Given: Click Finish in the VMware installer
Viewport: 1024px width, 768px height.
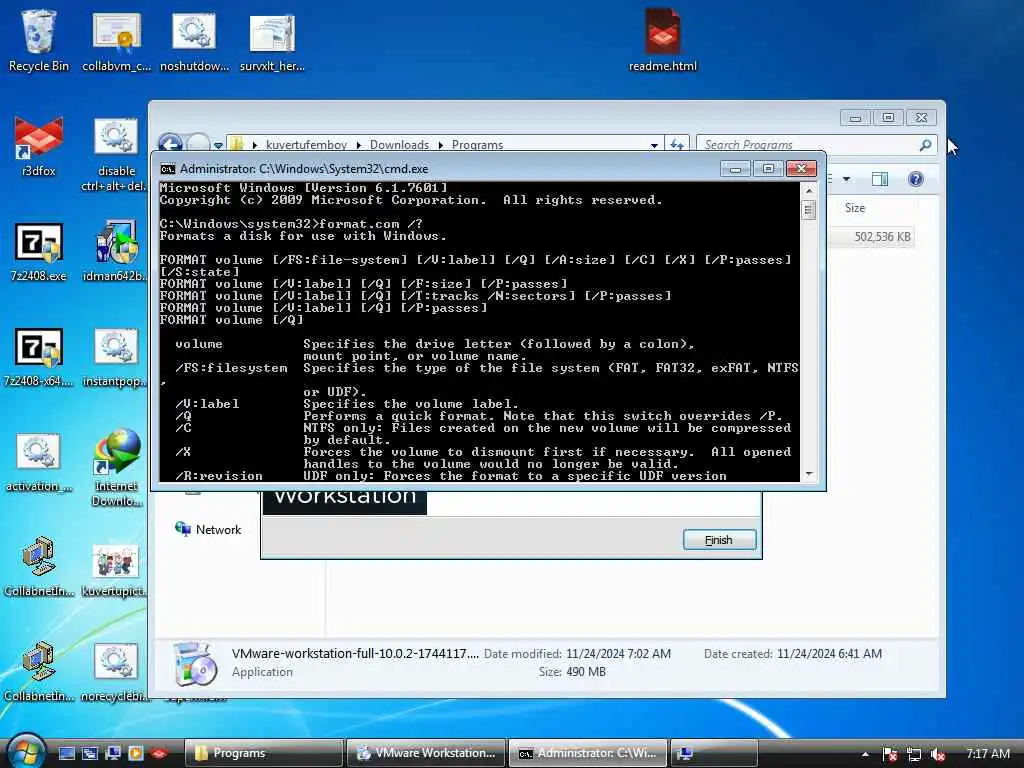Looking at the screenshot, I should (719, 540).
